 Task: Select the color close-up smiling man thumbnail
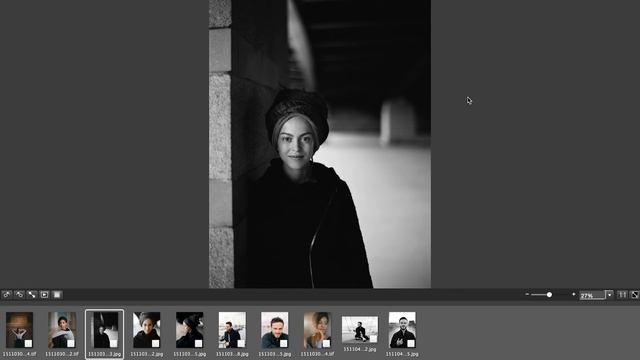click(x=275, y=330)
